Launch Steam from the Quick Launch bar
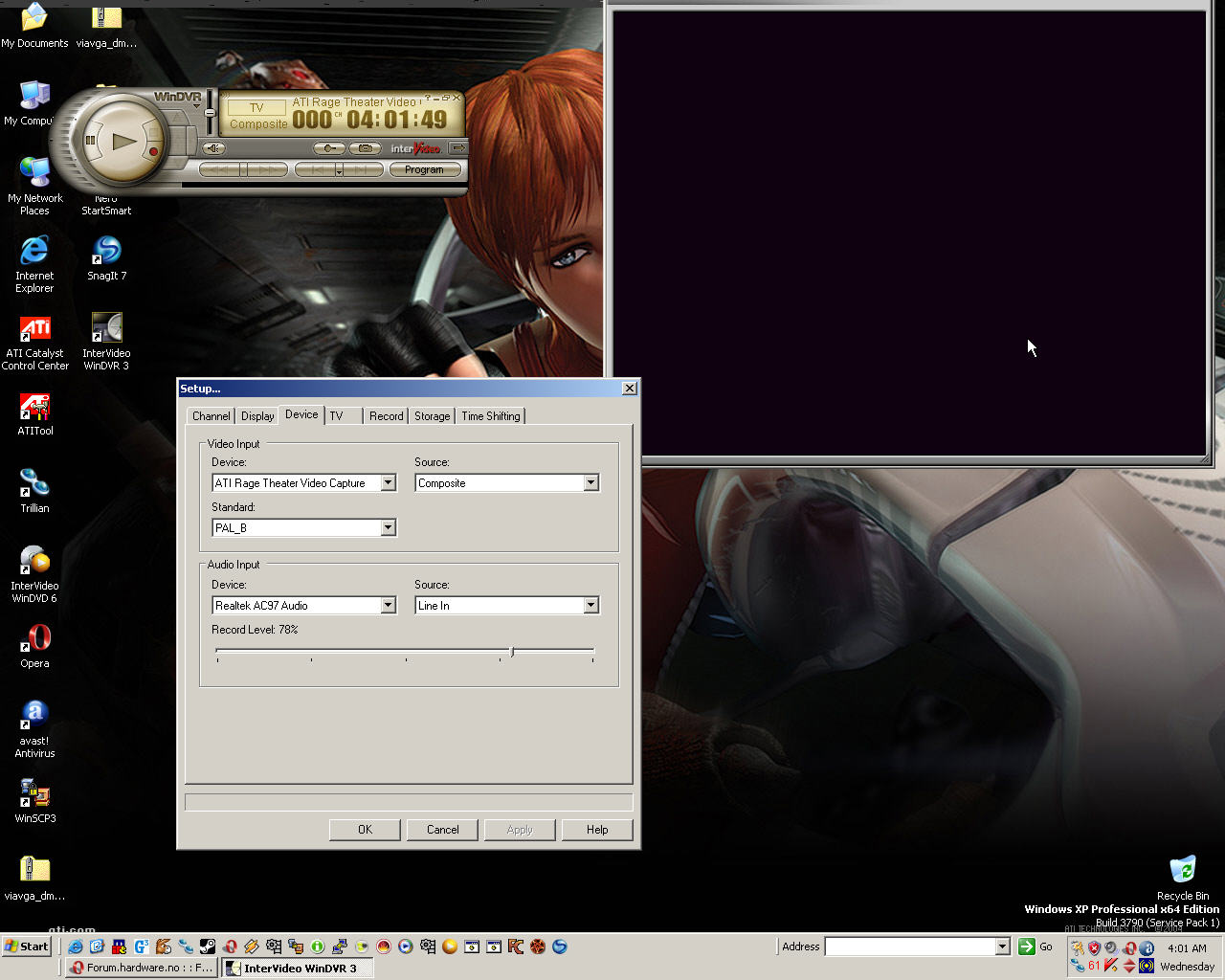The width and height of the screenshot is (1225, 980). (207, 947)
